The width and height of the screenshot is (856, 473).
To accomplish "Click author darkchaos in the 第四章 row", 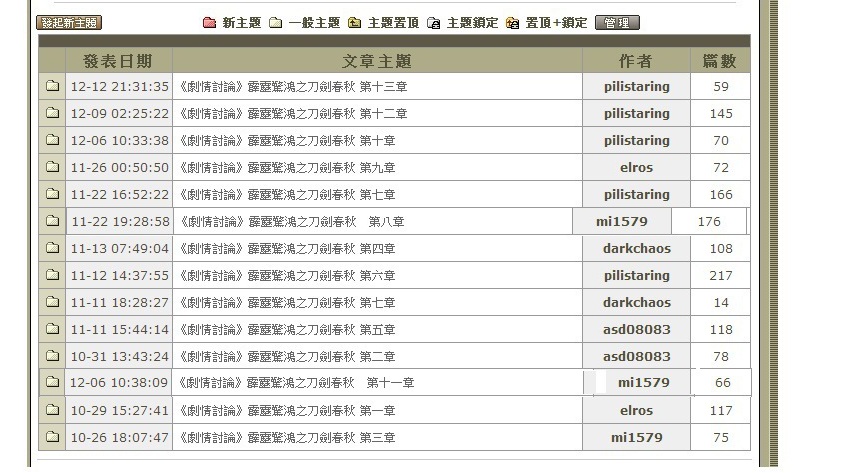I will pos(637,249).
